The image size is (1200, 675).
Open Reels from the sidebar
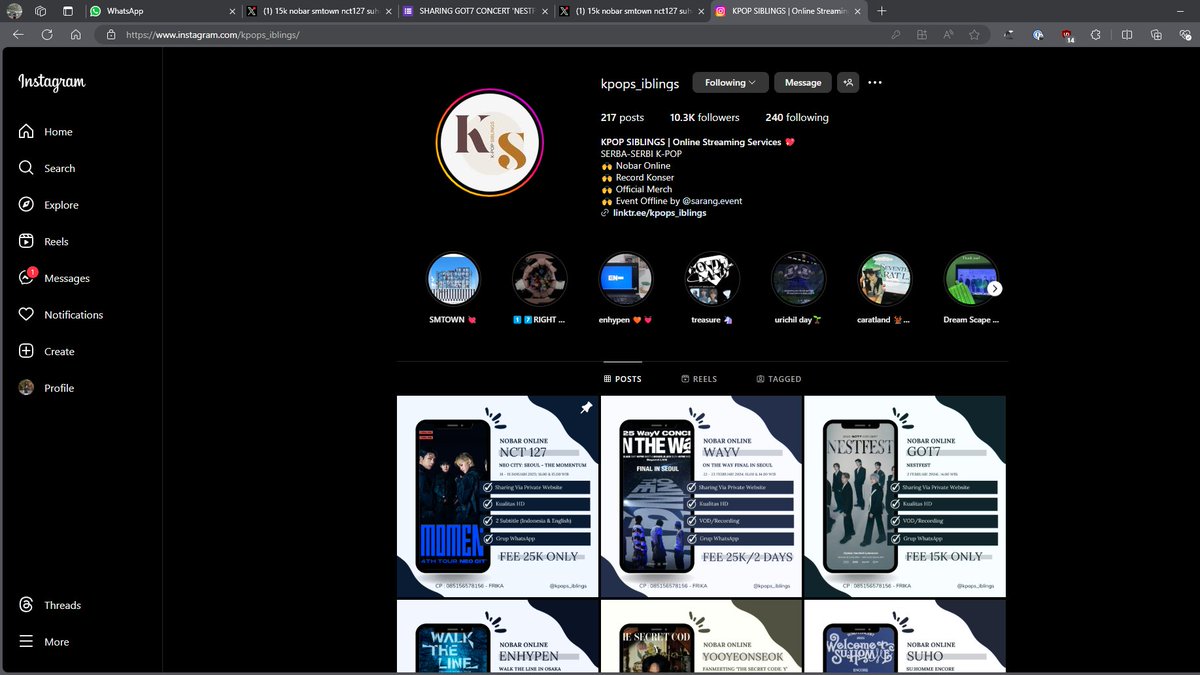pos(43,241)
